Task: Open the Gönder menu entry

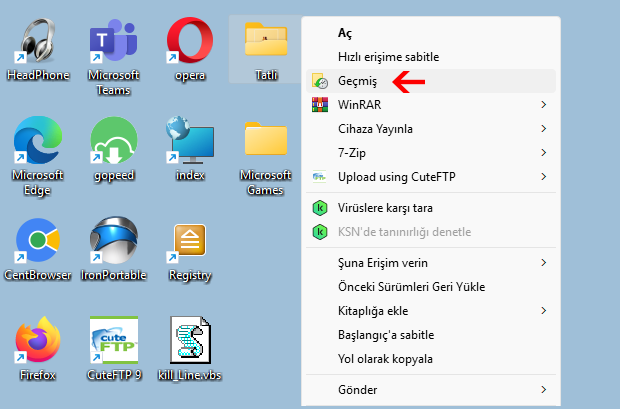Action: [431, 390]
